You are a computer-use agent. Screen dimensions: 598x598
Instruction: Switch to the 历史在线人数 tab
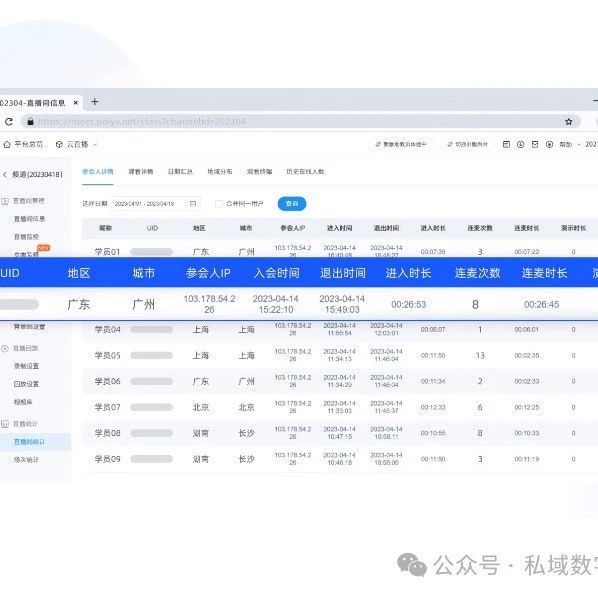pos(305,172)
